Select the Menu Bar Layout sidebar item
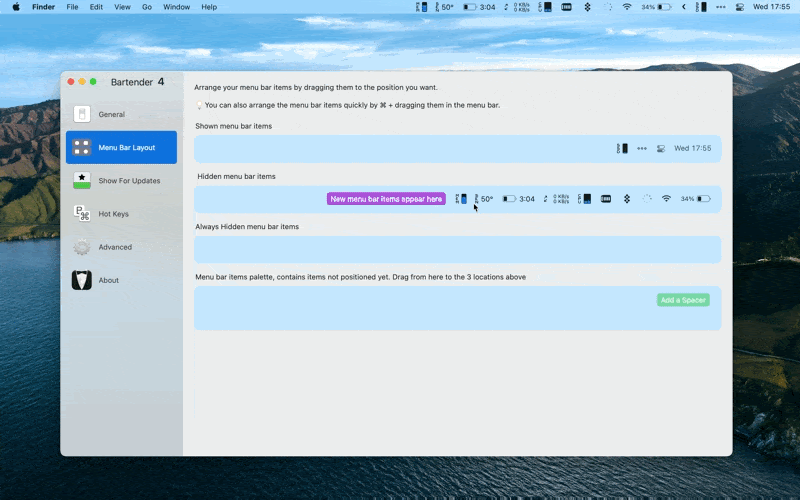 [x=121, y=147]
